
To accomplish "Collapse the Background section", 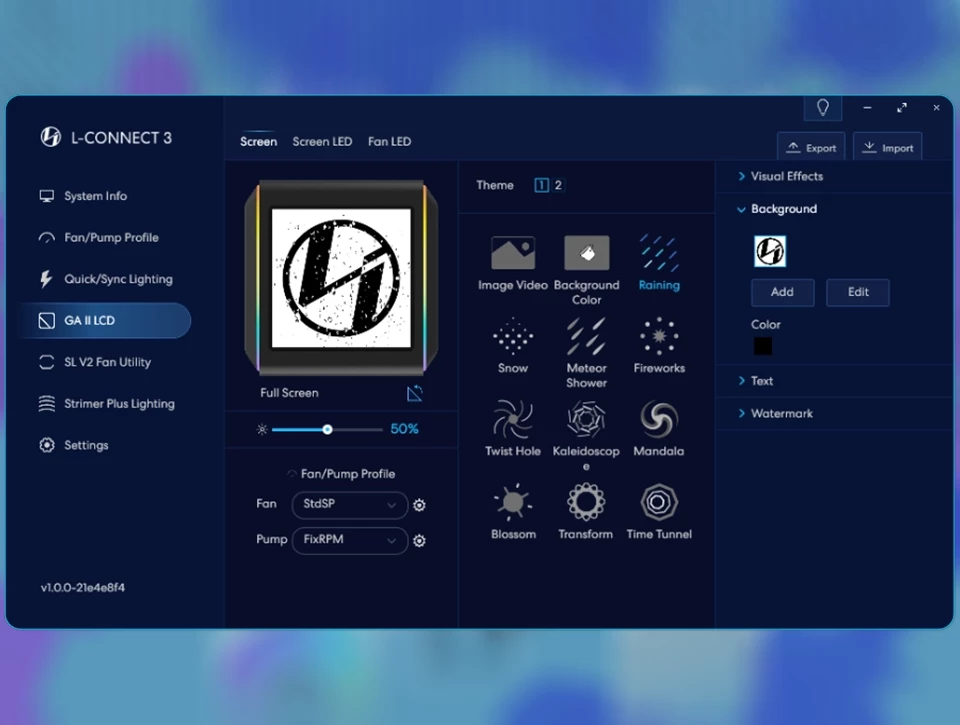I will click(x=778, y=209).
